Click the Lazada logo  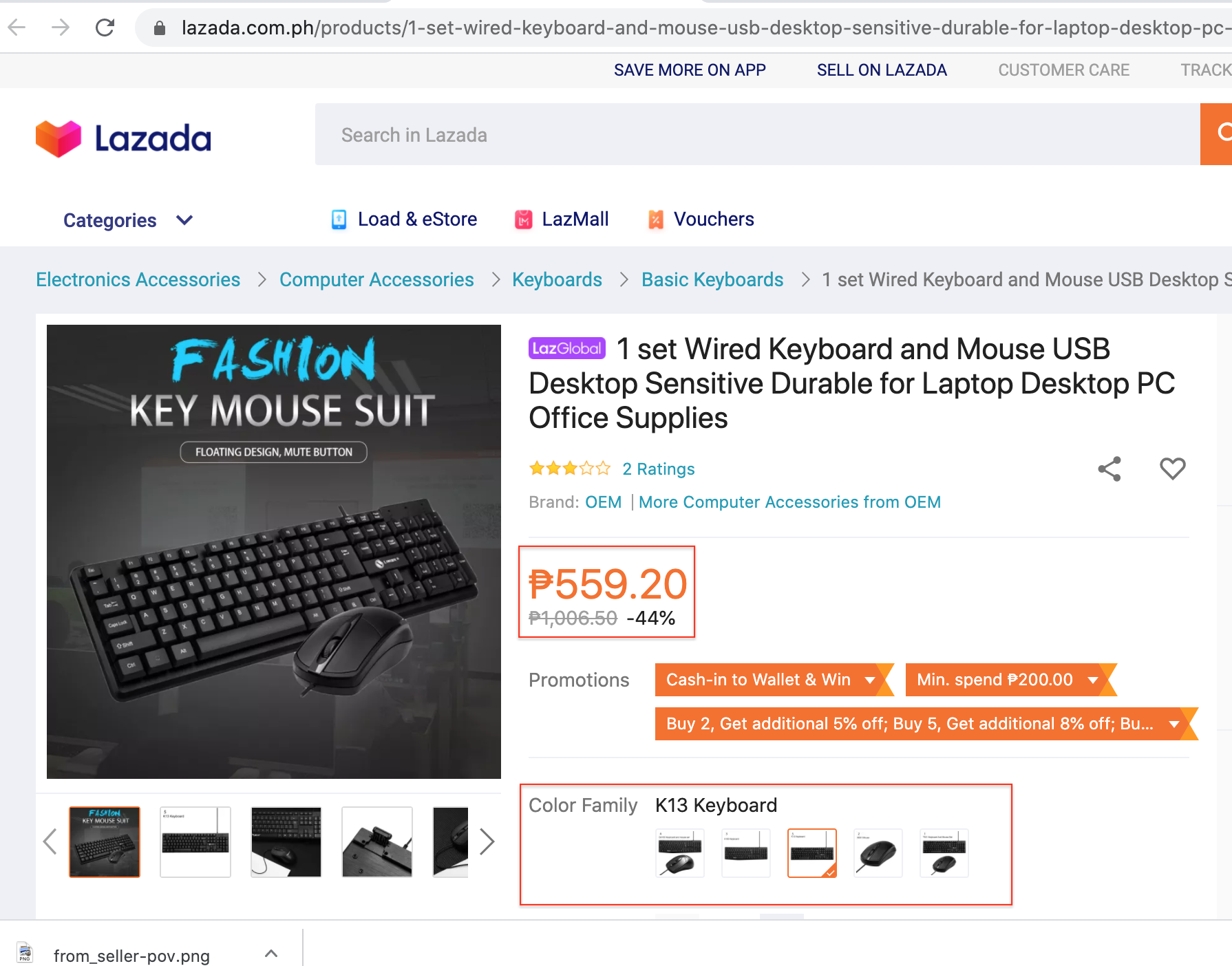click(x=124, y=138)
